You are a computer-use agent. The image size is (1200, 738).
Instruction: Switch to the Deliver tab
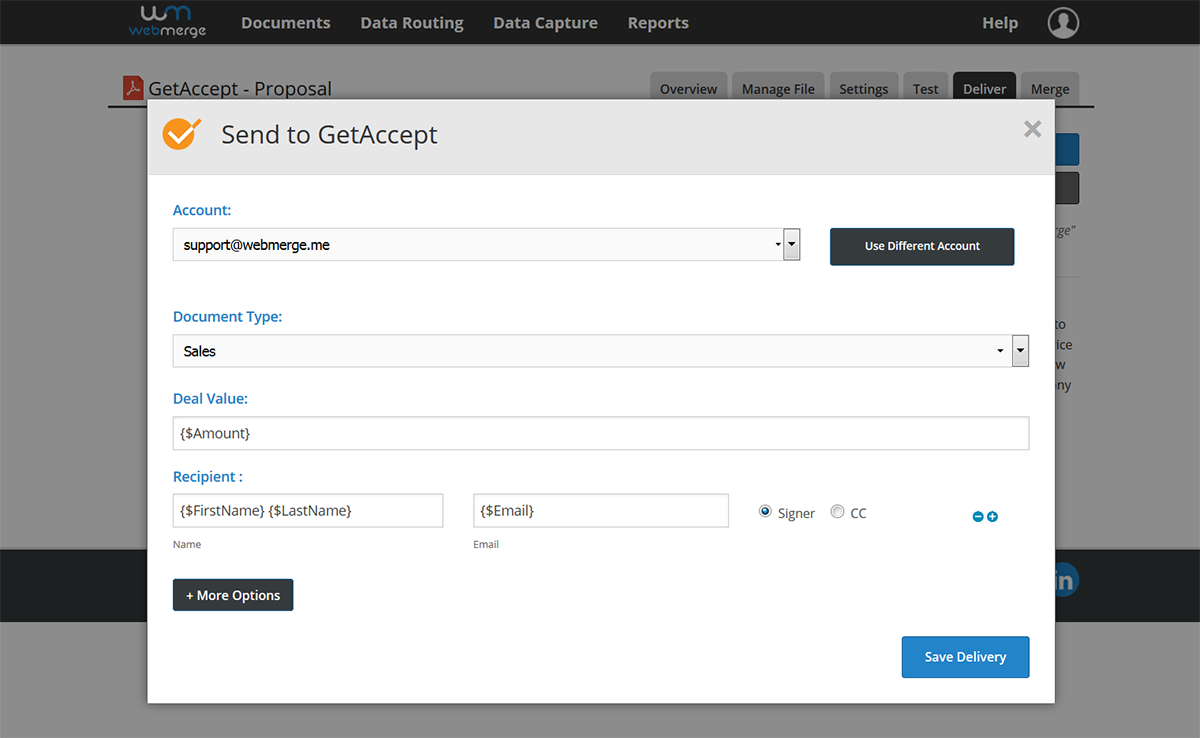[x=984, y=89]
